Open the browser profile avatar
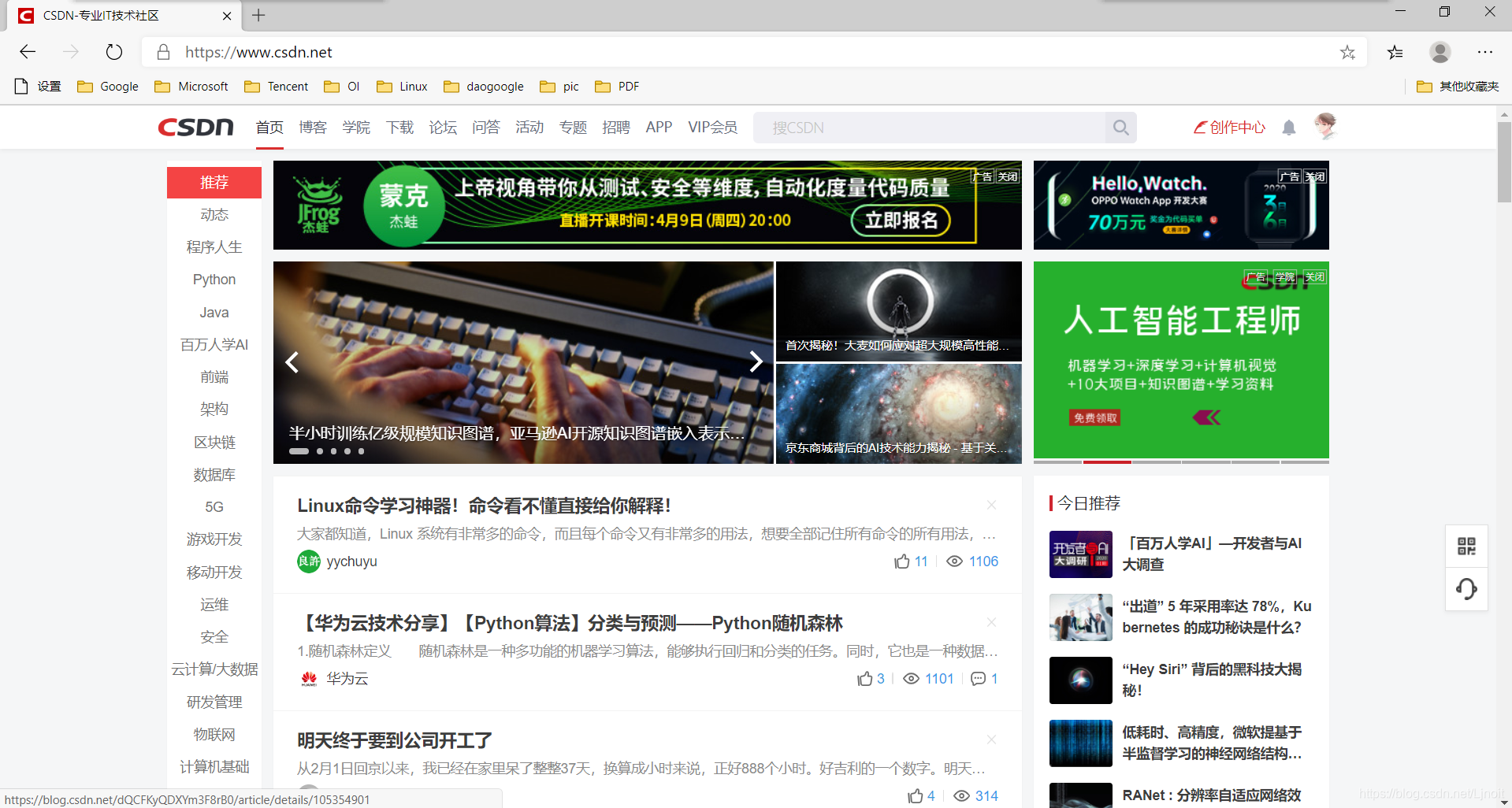 click(x=1440, y=52)
